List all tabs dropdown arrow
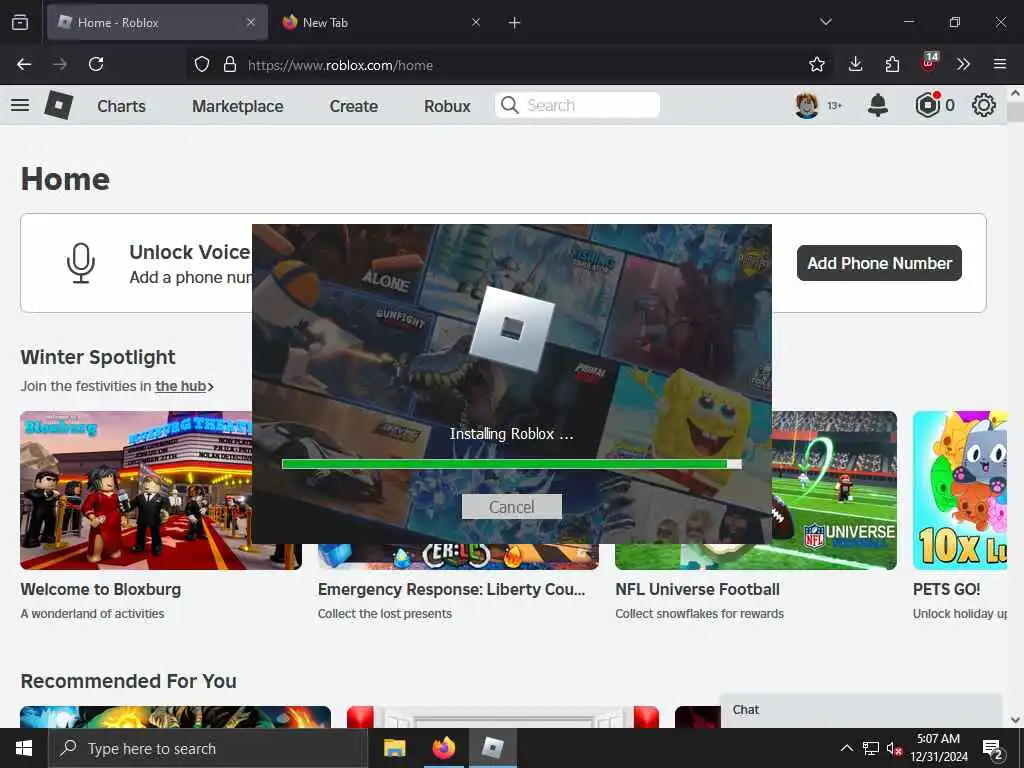This screenshot has width=1024, height=768. [x=825, y=22]
